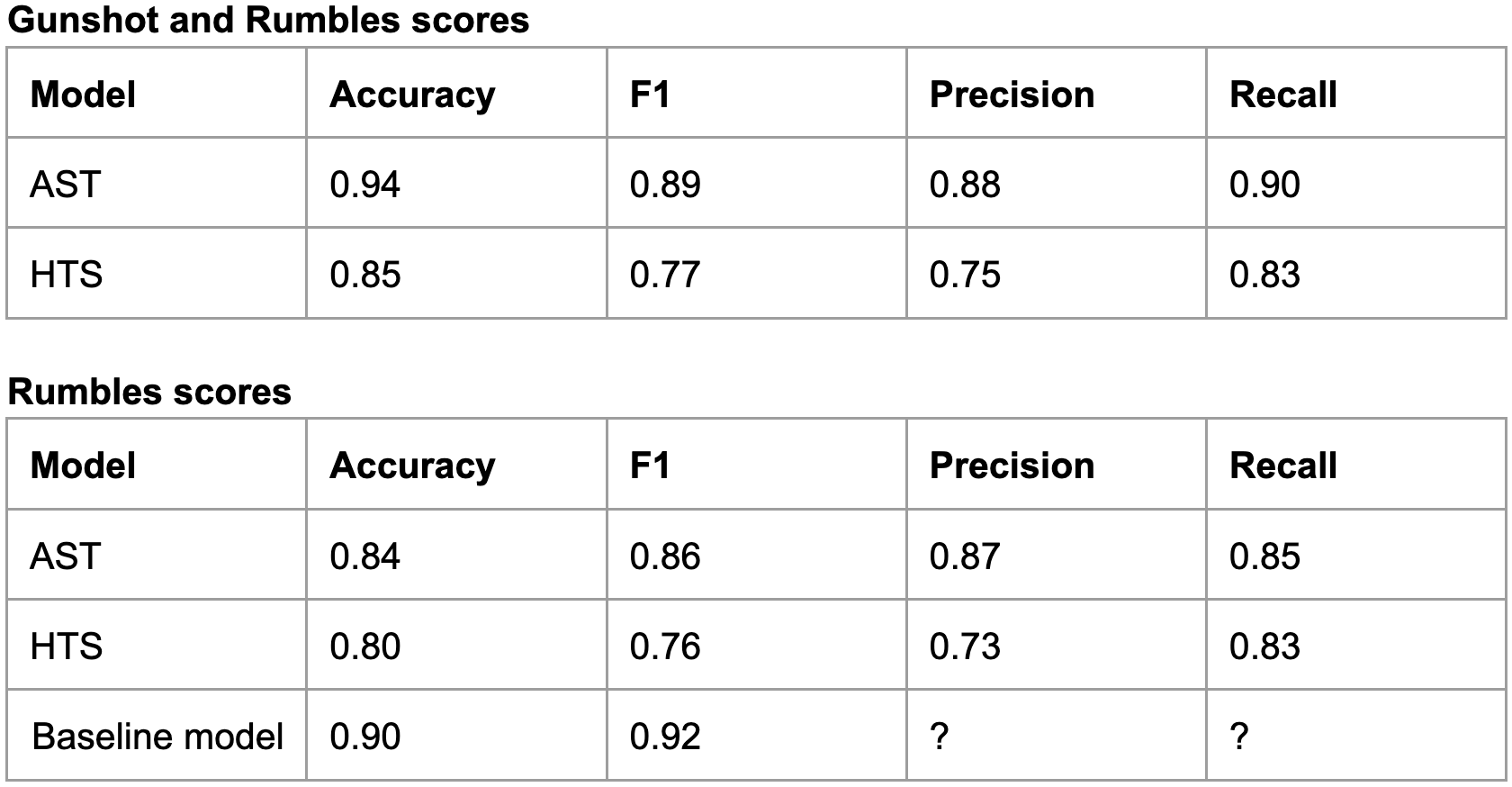Screen dimensions: 1512x787
Task: Click the Recall header in the first table
Action: (x=1283, y=95)
